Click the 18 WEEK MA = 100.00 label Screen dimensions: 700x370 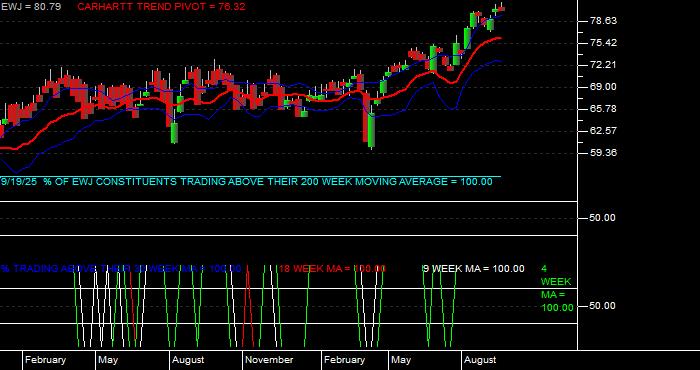[332, 269]
